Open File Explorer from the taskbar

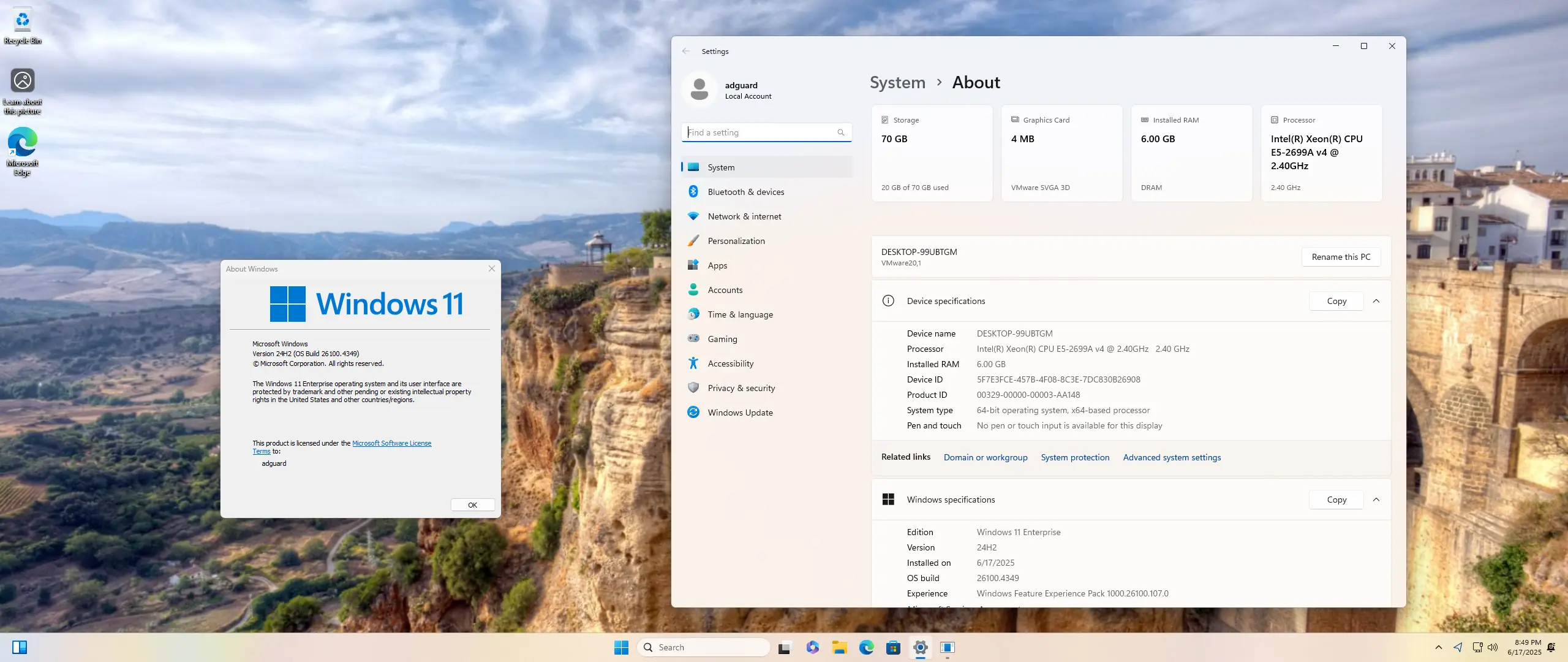pyautogui.click(x=839, y=647)
